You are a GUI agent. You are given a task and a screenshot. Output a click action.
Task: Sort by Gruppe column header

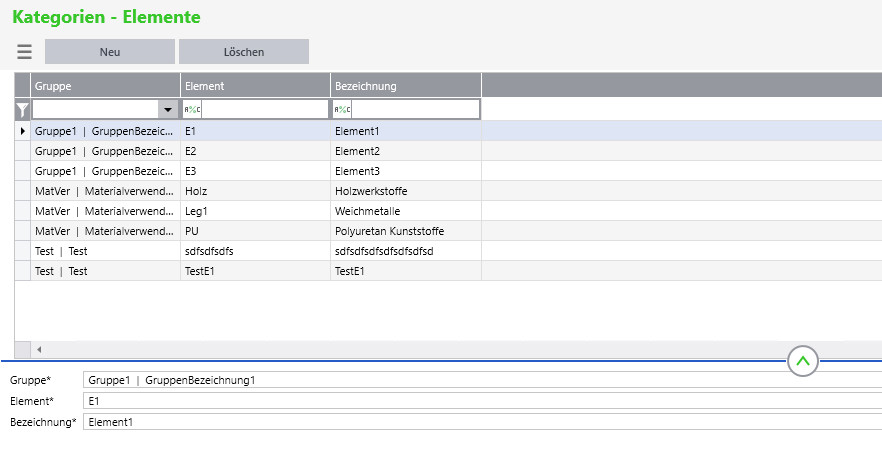tap(105, 86)
